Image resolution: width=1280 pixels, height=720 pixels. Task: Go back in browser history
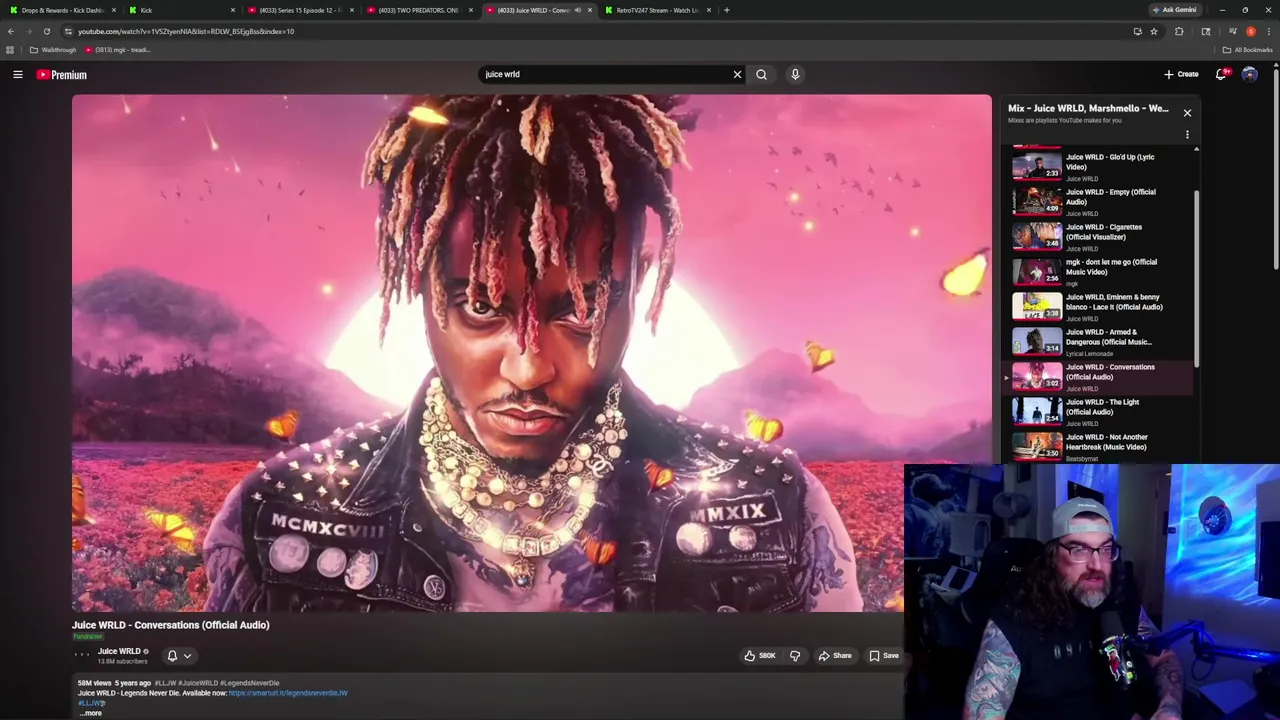click(x=11, y=31)
